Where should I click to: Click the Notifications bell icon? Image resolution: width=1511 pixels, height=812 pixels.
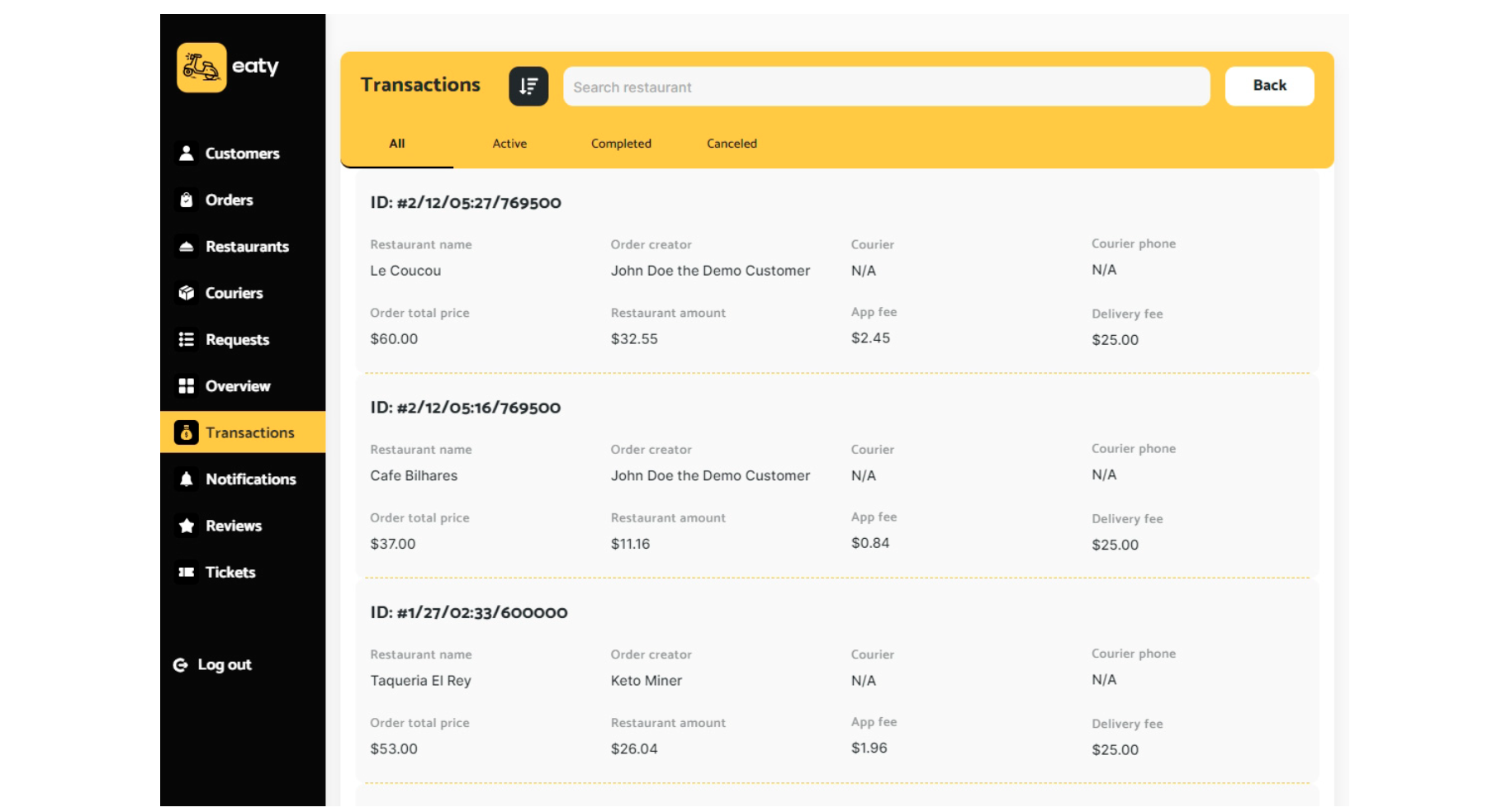187,479
